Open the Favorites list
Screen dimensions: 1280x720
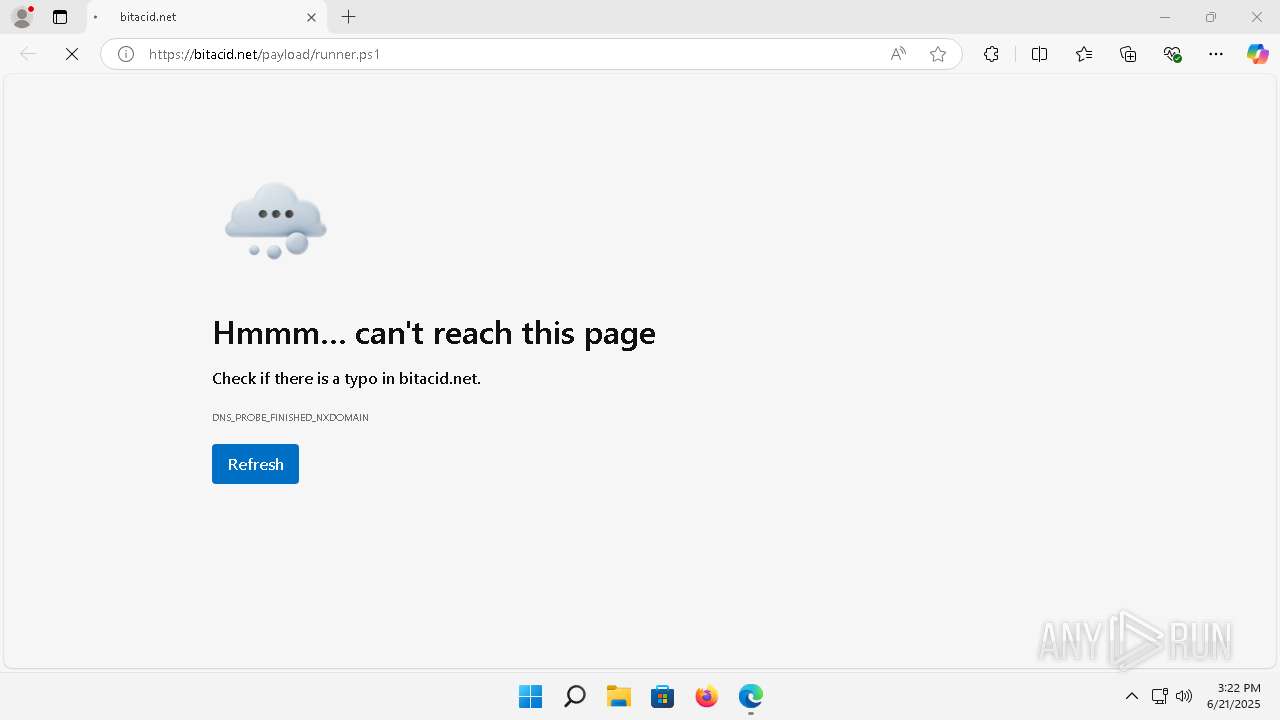pyautogui.click(x=1084, y=54)
